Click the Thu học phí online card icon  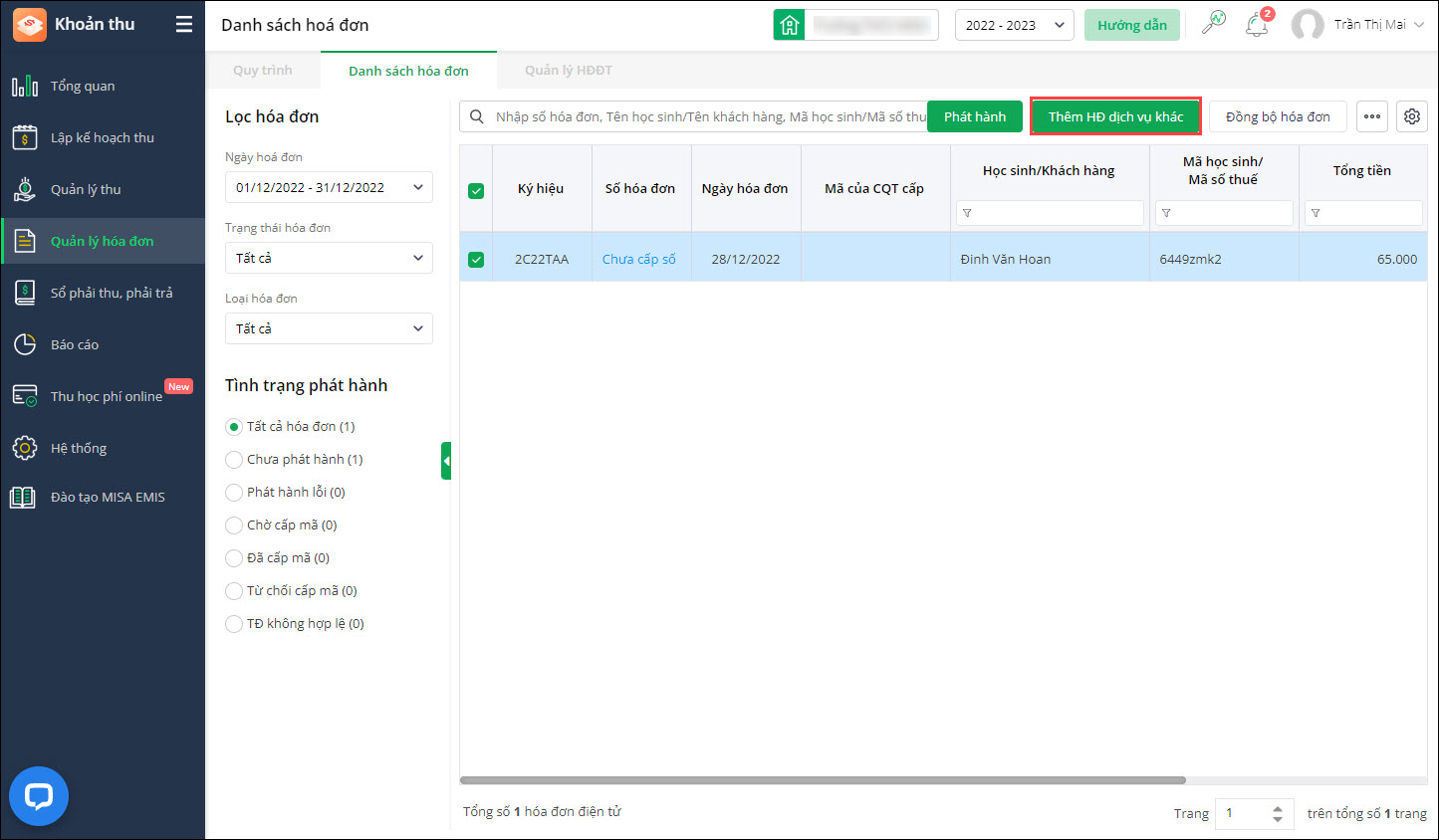25,396
